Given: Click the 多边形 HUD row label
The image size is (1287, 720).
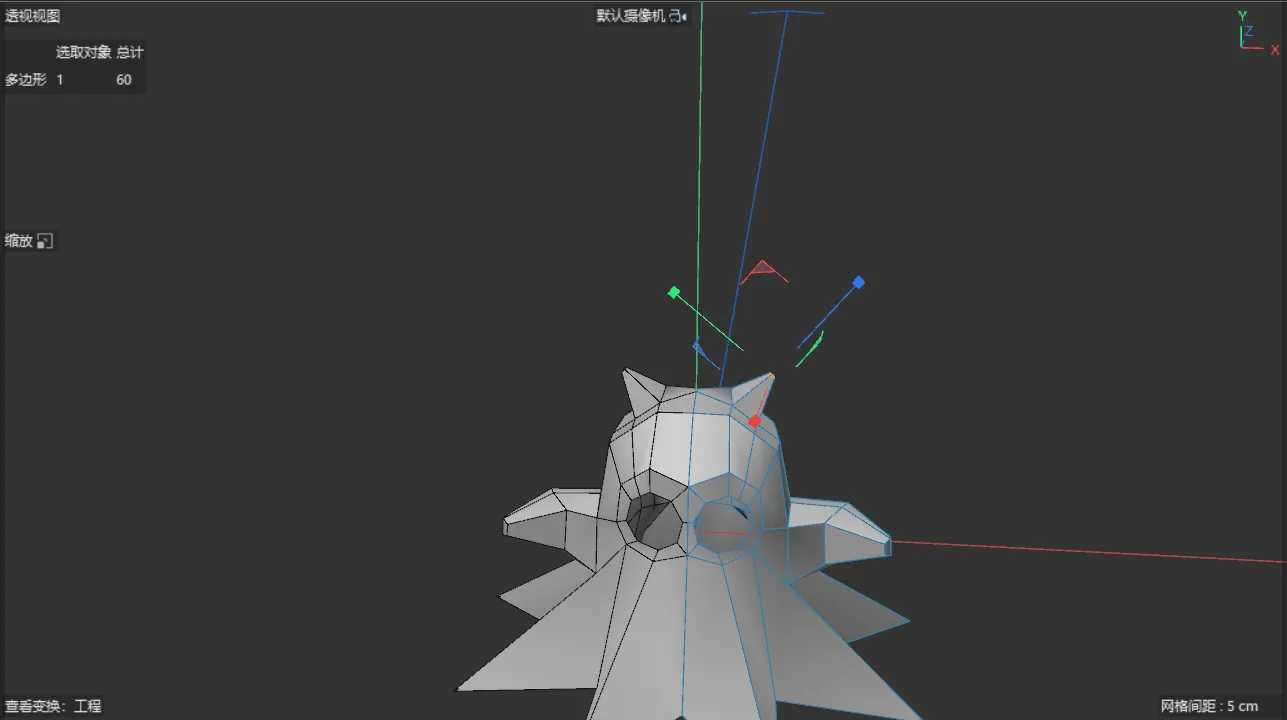Looking at the screenshot, I should [25, 80].
